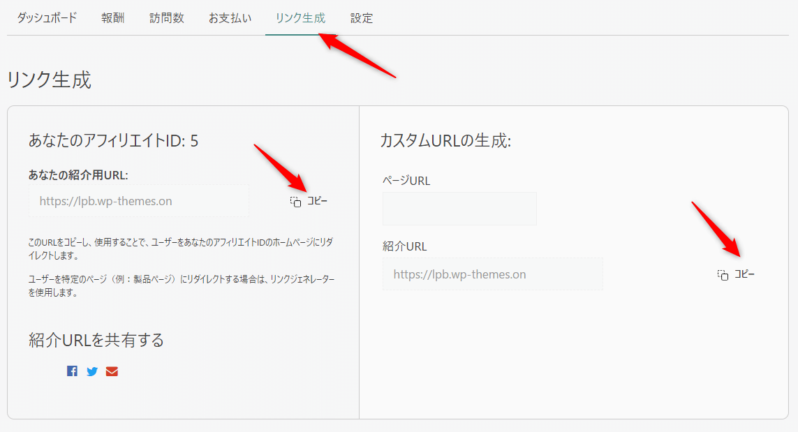Image resolution: width=798 pixels, height=432 pixels.
Task: Open the ダッシュボード tab
Action: tap(47, 18)
